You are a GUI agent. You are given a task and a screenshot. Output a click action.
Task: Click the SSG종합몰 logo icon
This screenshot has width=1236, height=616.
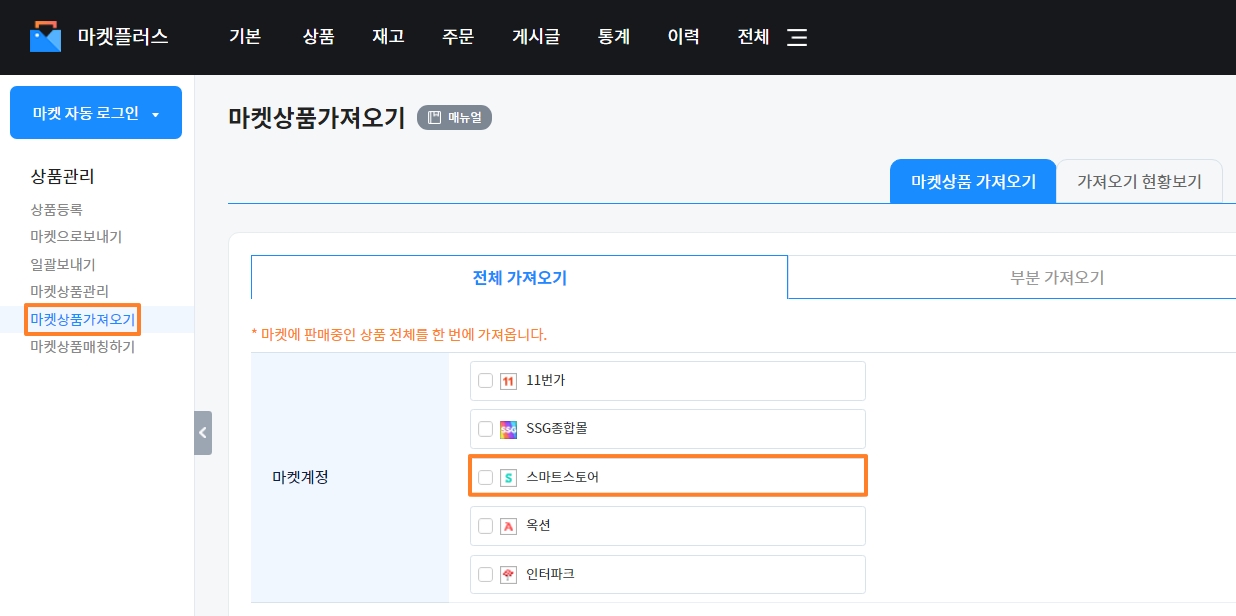pos(508,429)
